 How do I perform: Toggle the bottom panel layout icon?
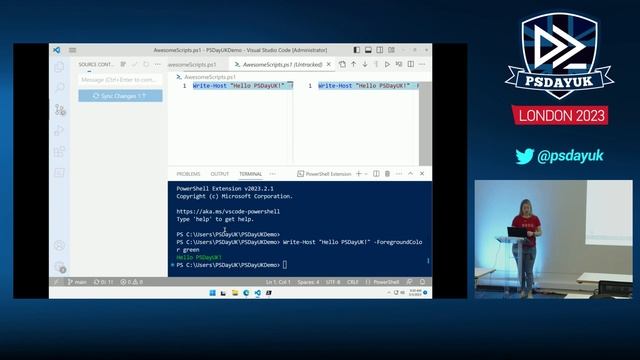click(x=368, y=50)
